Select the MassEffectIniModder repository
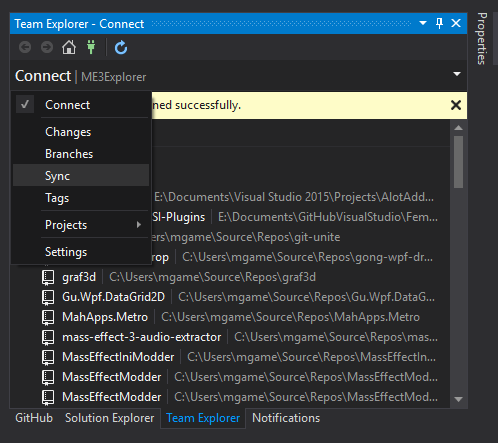 (118, 357)
